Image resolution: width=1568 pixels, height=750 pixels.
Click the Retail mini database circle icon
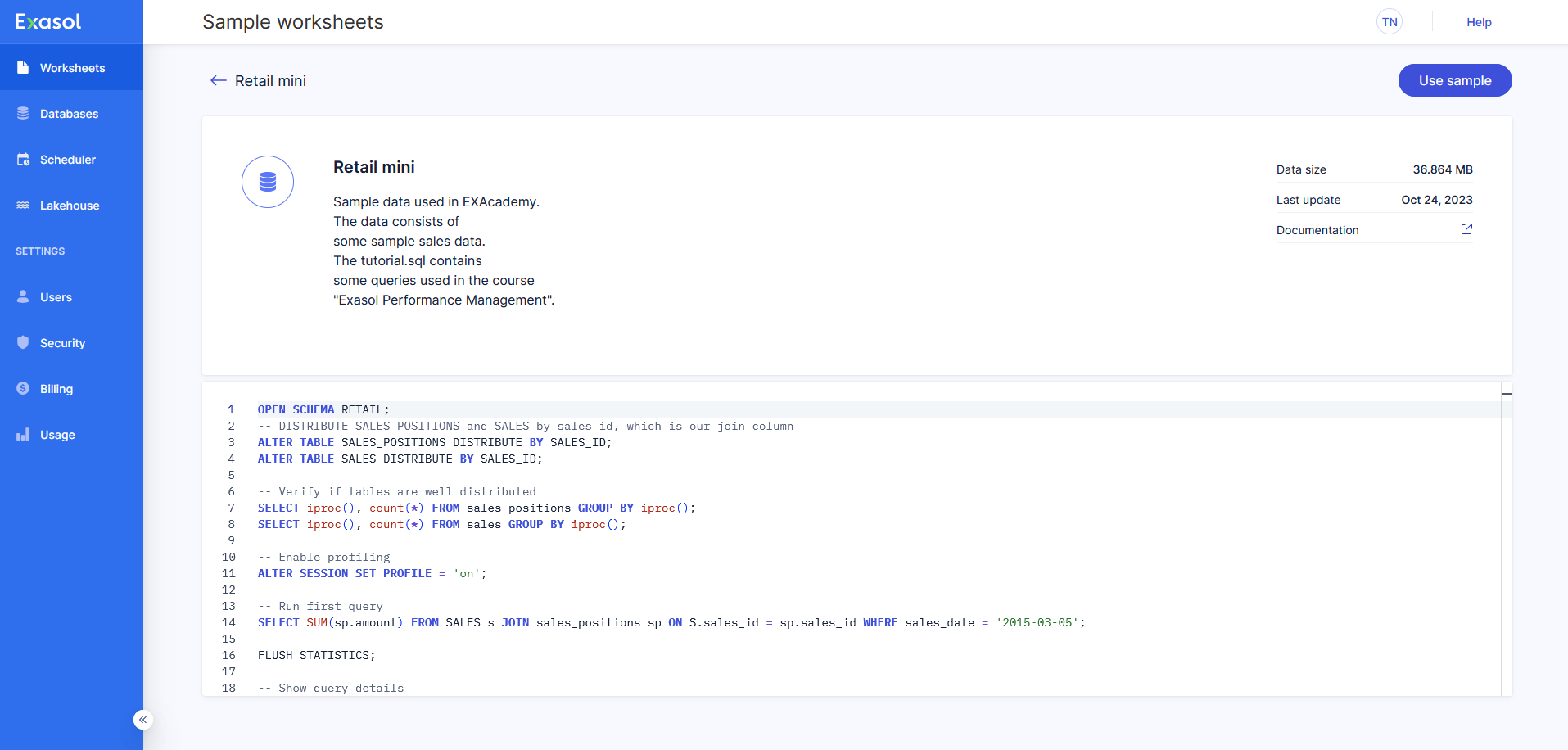[x=268, y=182]
